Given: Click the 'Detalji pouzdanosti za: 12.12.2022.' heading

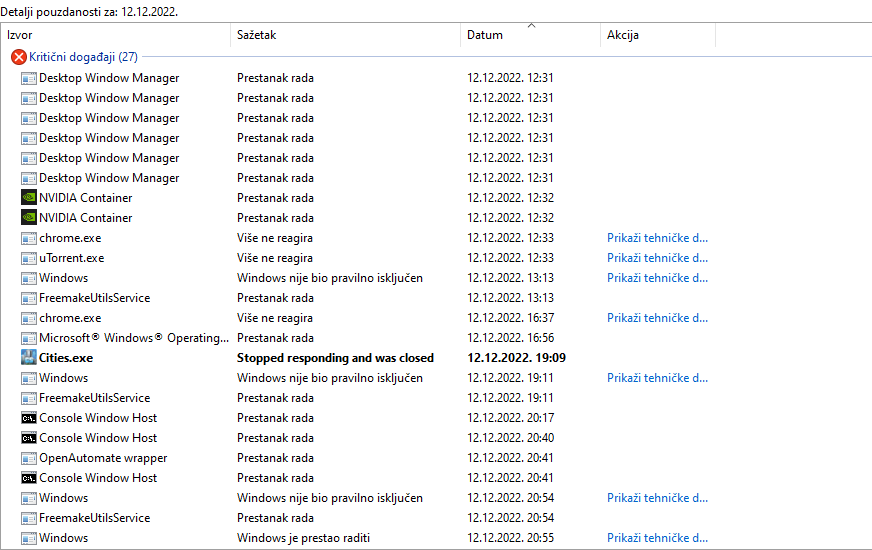Looking at the screenshot, I should click(x=89, y=12).
